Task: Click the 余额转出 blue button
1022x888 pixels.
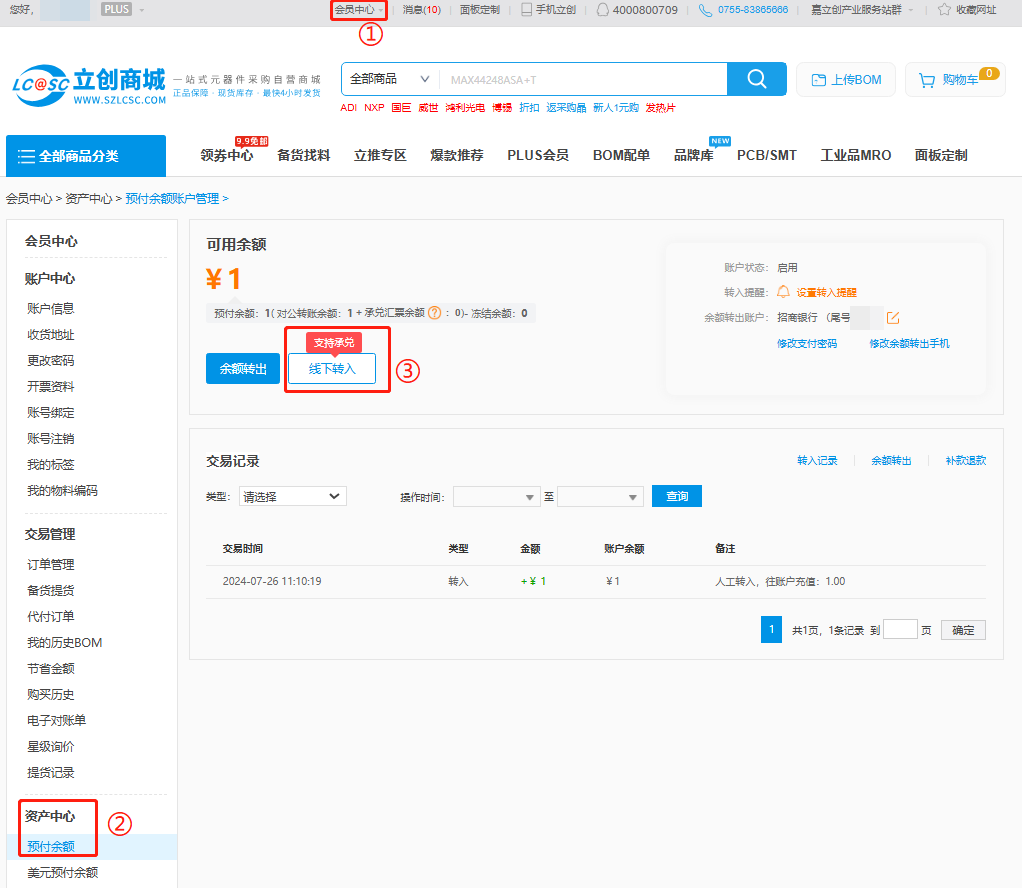Action: [243, 368]
